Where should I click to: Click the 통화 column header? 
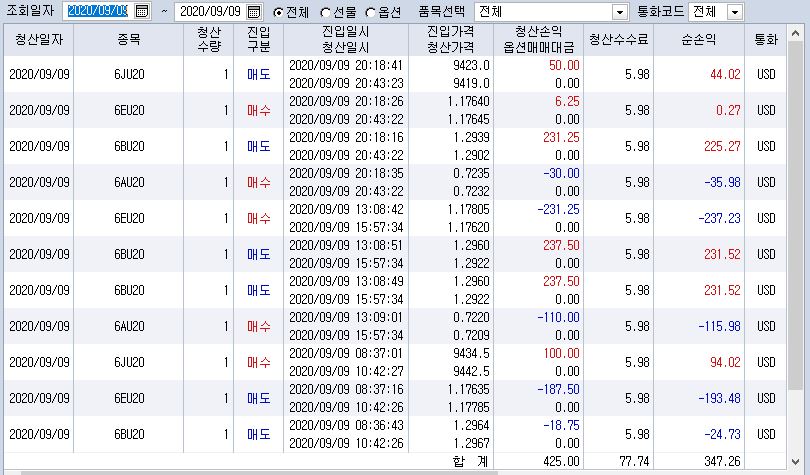tap(766, 40)
